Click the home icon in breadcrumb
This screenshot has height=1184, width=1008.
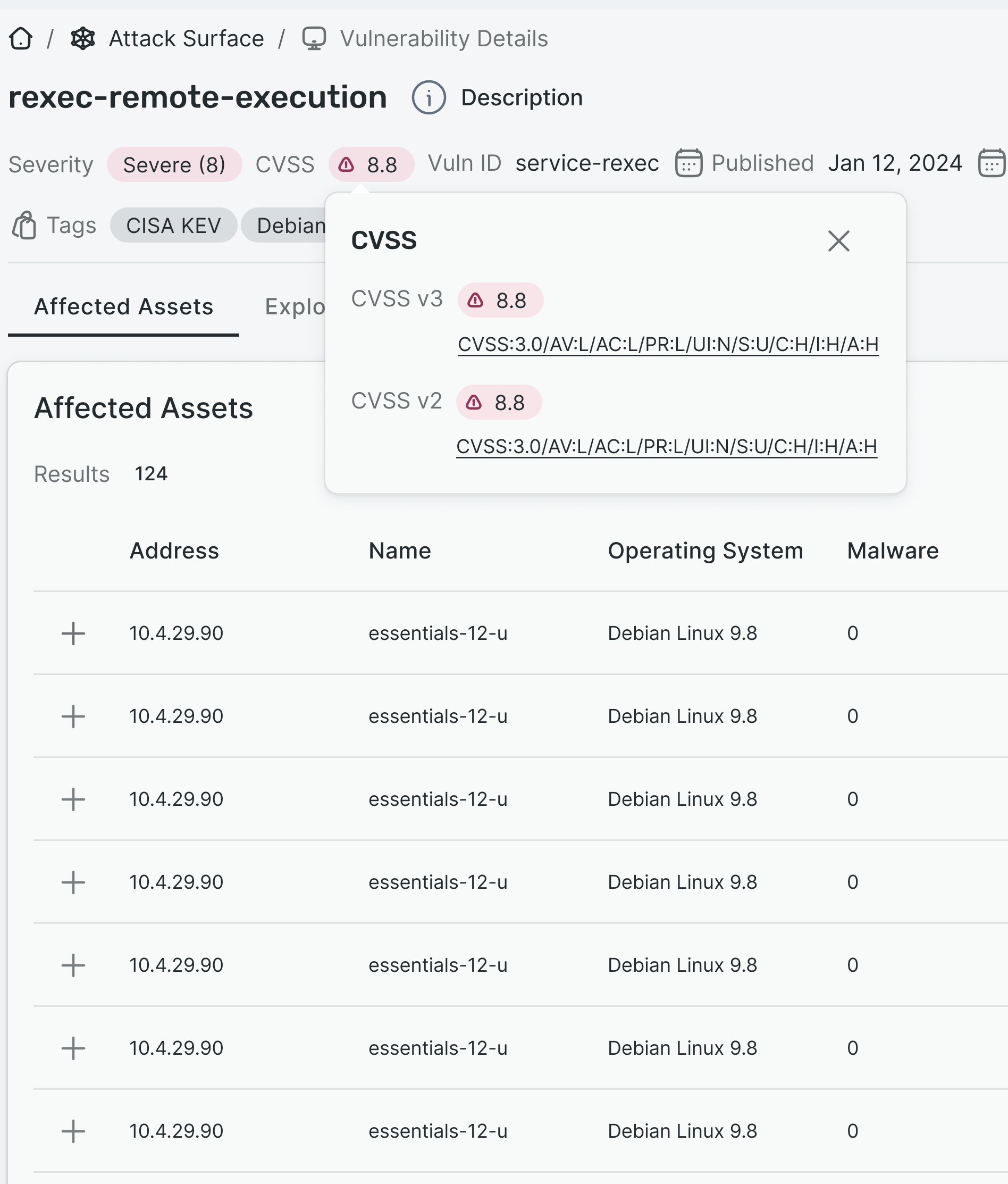[21, 39]
